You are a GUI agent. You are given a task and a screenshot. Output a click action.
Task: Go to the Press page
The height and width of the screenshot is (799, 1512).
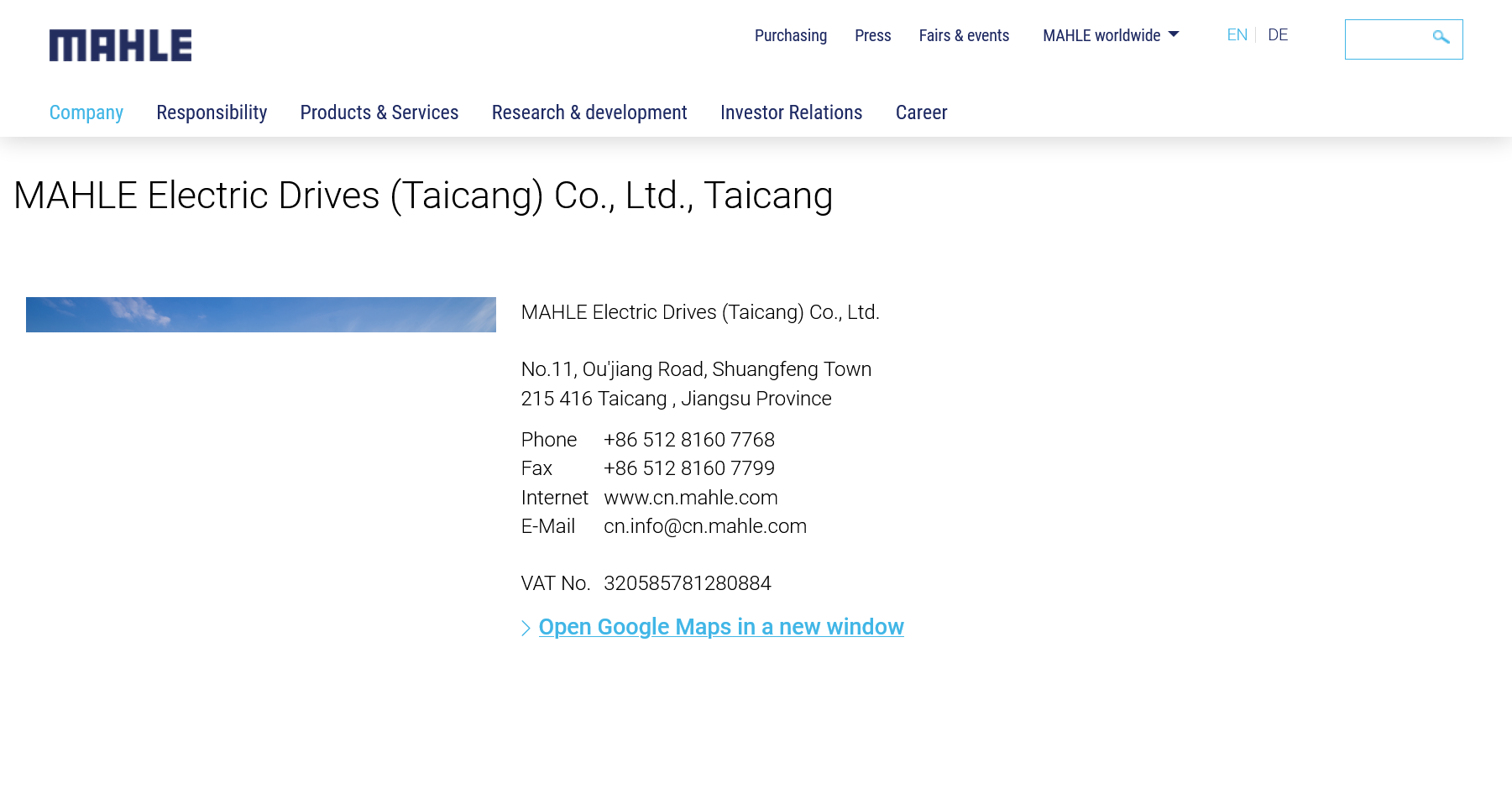[x=872, y=36]
